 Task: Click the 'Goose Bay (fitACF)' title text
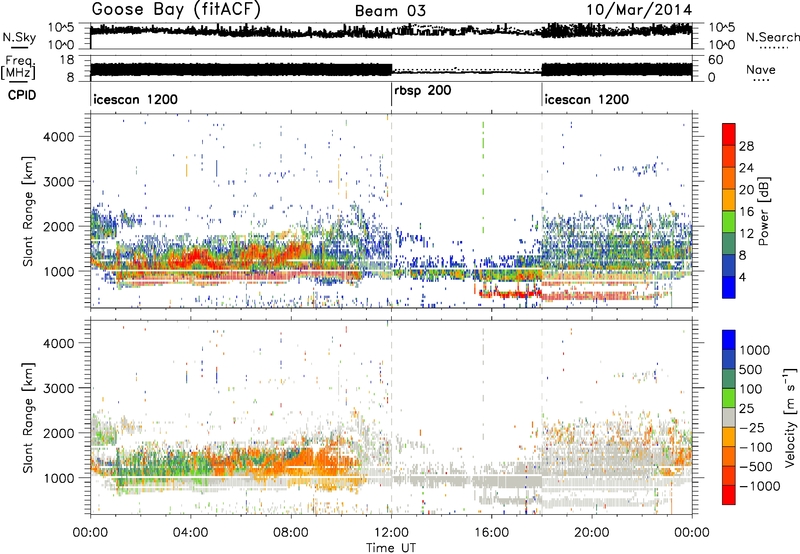tap(176, 10)
